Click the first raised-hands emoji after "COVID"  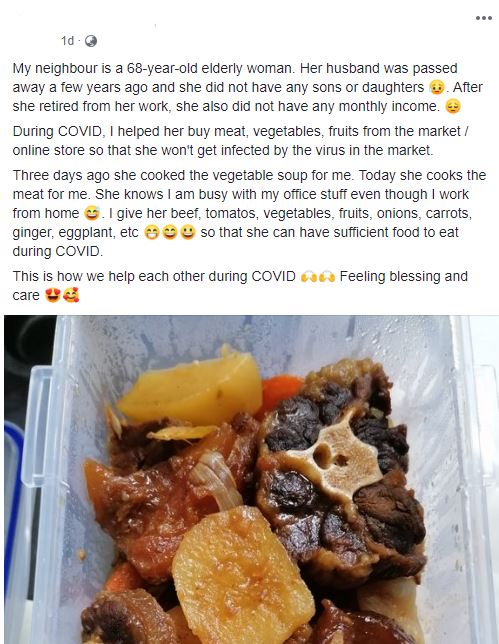click(308, 277)
